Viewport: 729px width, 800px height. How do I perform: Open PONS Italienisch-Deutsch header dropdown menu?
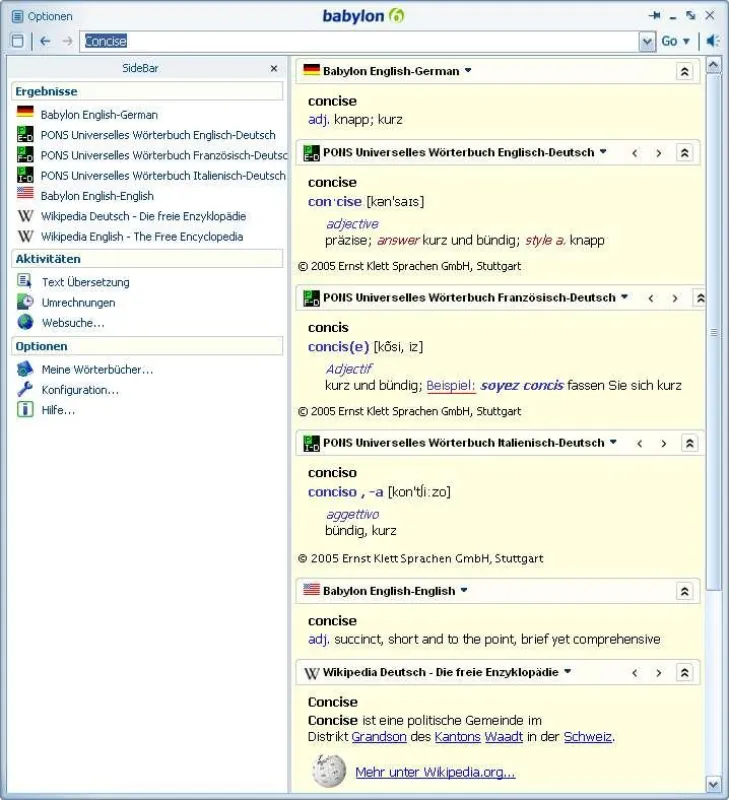tap(613, 442)
